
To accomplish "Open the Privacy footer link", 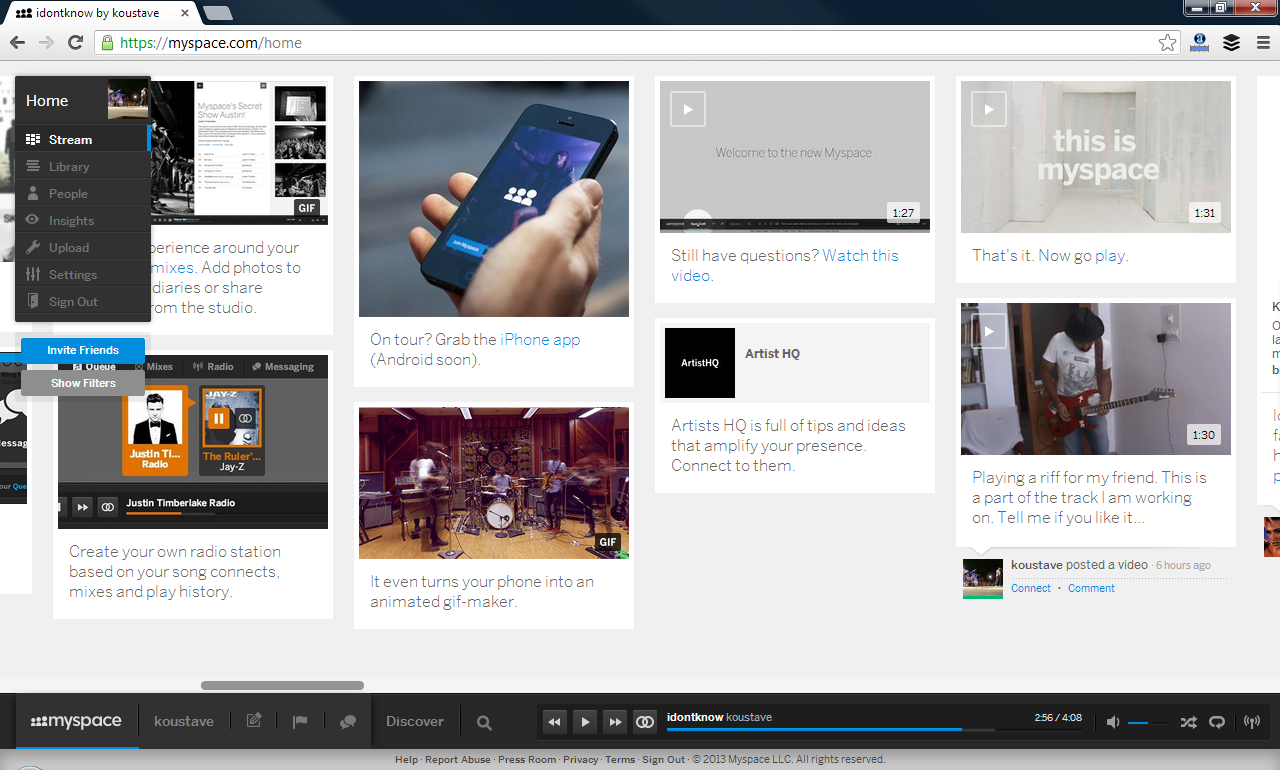I will point(580,759).
